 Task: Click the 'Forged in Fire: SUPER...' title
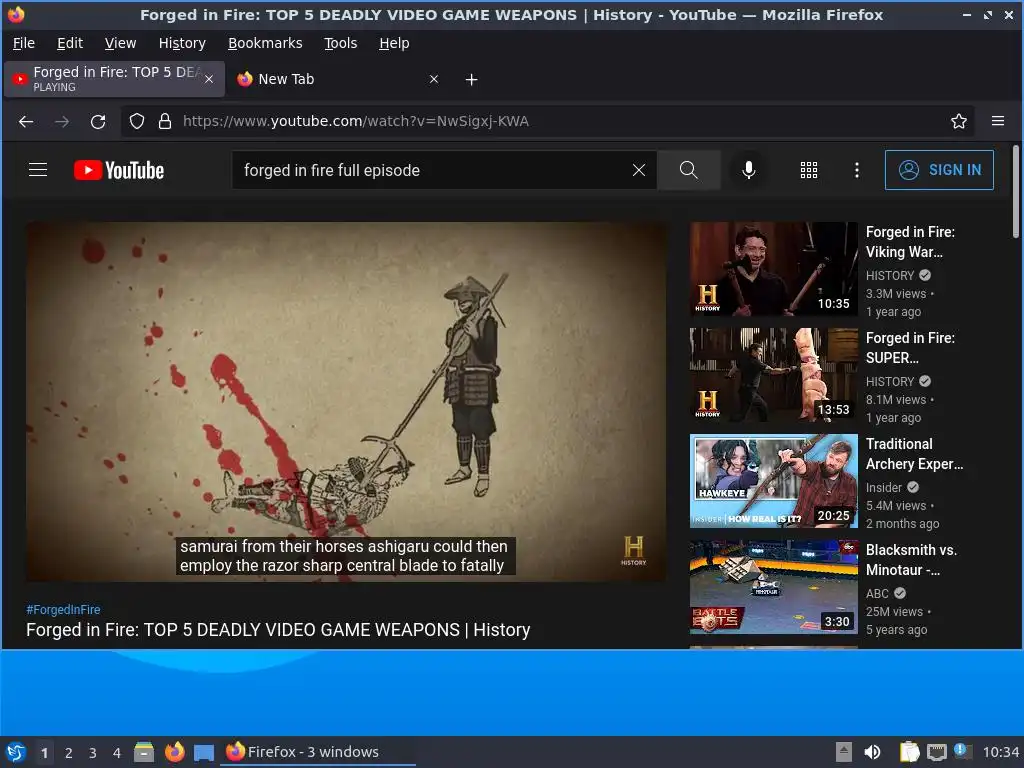910,347
